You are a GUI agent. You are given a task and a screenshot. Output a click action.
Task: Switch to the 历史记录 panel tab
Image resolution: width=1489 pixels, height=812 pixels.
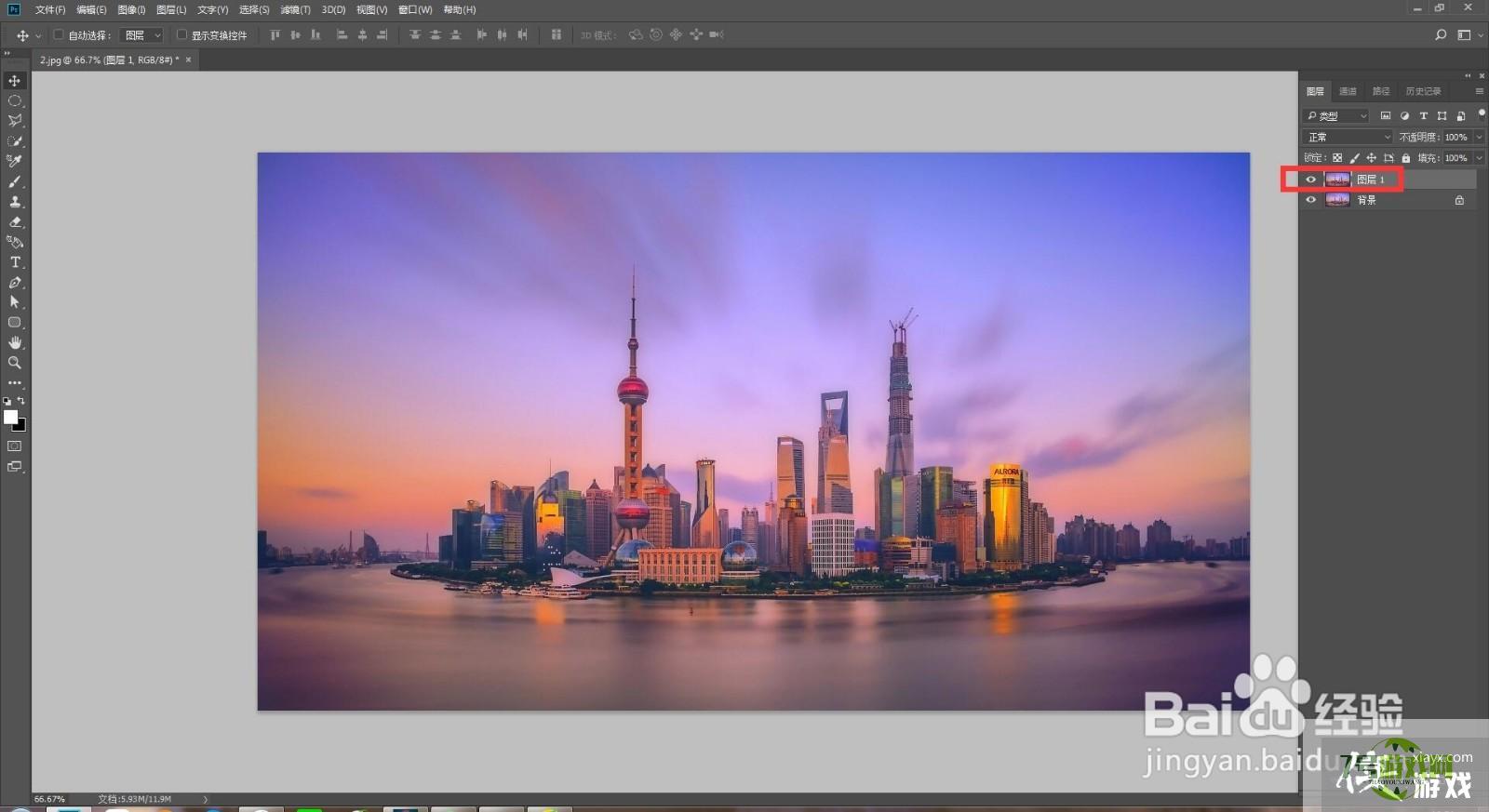point(1423,91)
